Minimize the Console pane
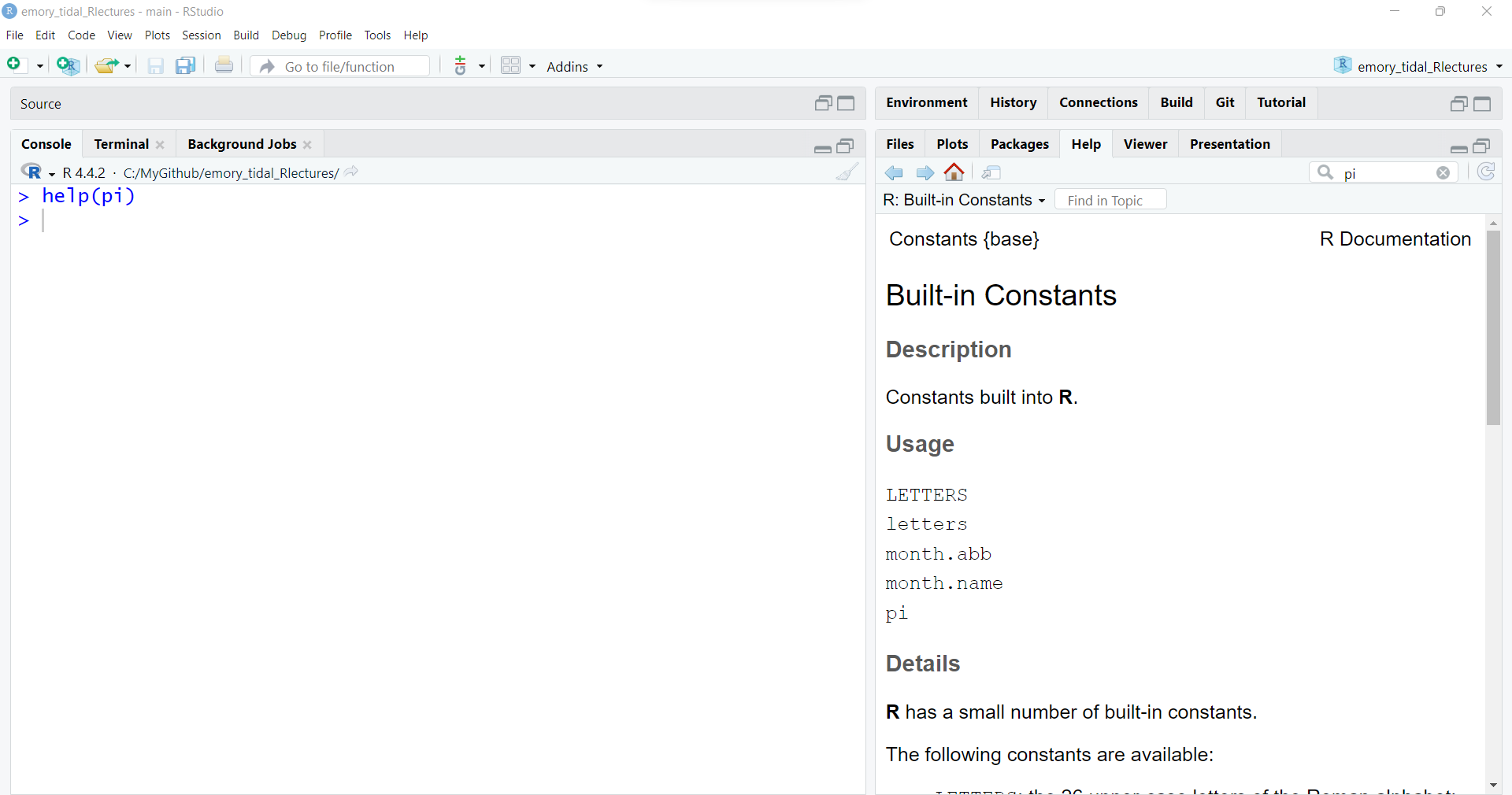1512x795 pixels. pyautogui.click(x=823, y=146)
